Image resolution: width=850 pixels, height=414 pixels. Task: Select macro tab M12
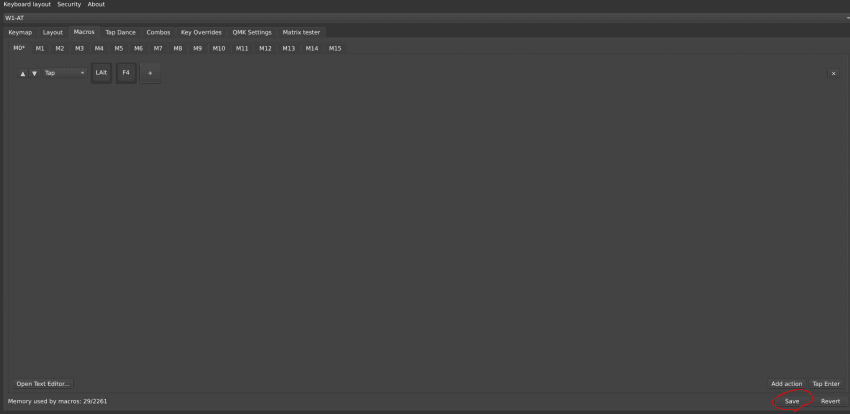tap(265, 49)
